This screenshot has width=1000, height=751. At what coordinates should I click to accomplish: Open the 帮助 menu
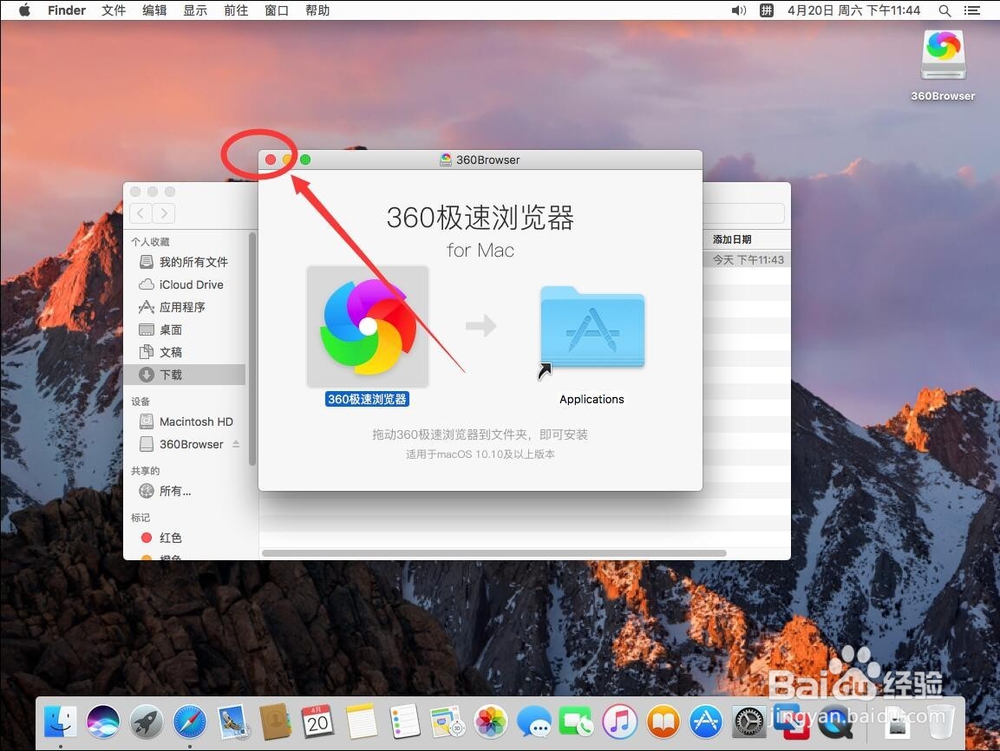pyautogui.click(x=318, y=10)
